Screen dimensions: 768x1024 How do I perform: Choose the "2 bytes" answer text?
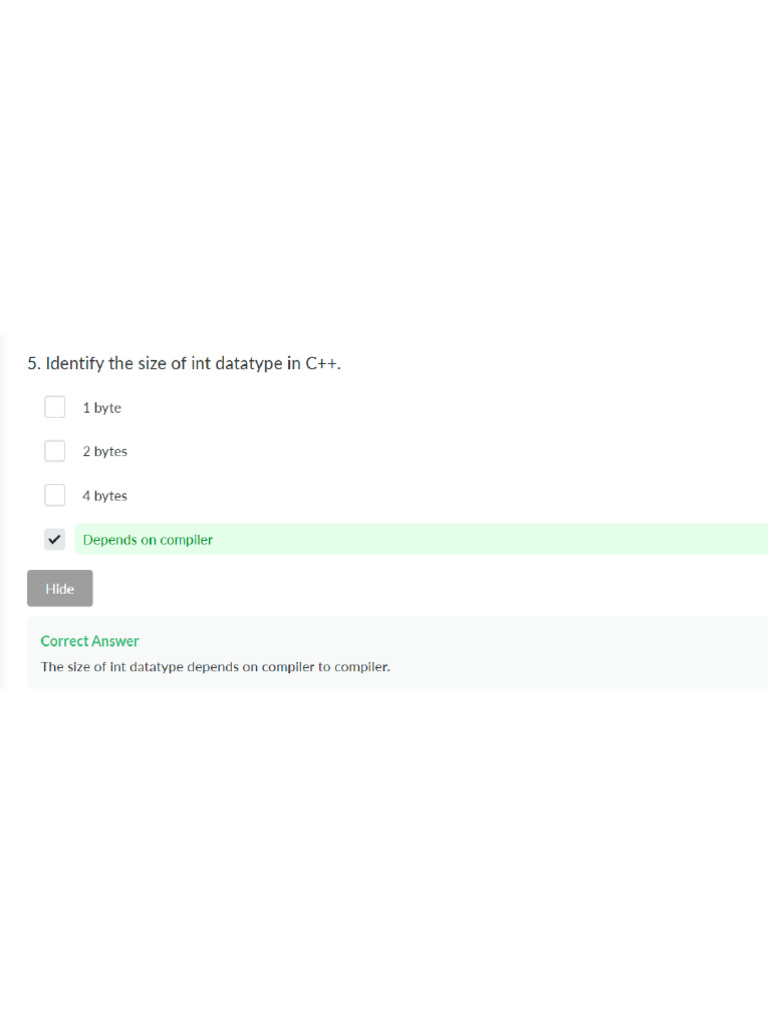click(x=105, y=452)
